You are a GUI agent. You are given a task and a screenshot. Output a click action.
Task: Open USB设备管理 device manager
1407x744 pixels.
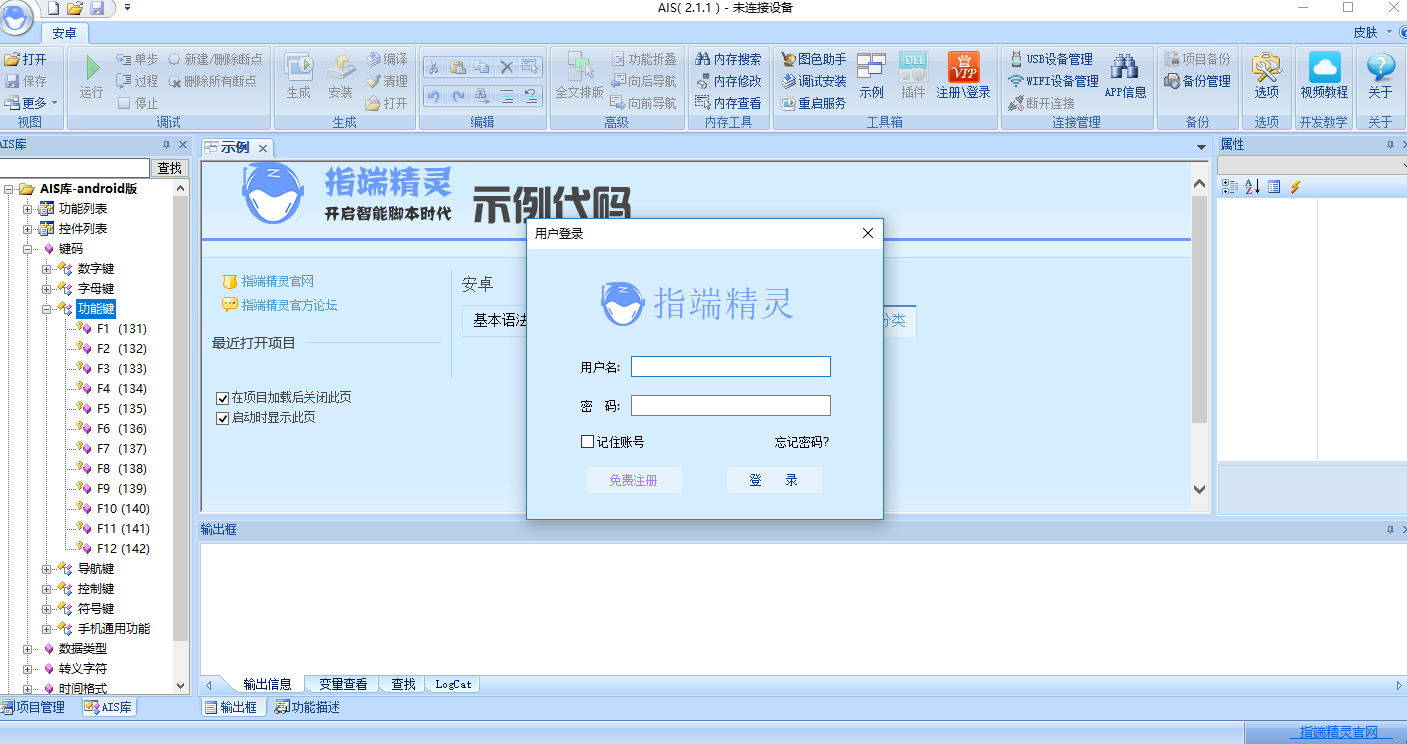[x=1052, y=59]
